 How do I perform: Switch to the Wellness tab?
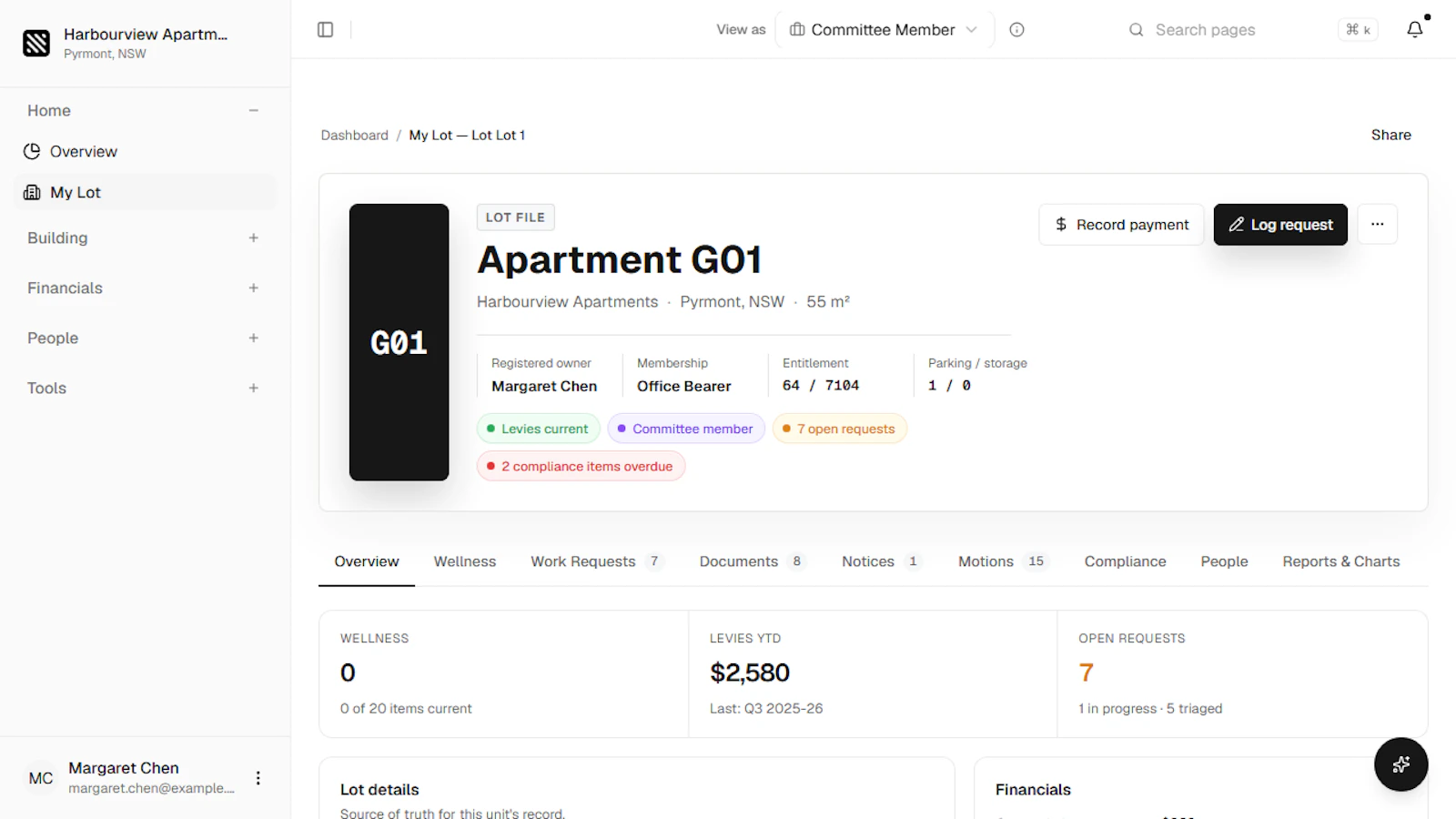[465, 561]
